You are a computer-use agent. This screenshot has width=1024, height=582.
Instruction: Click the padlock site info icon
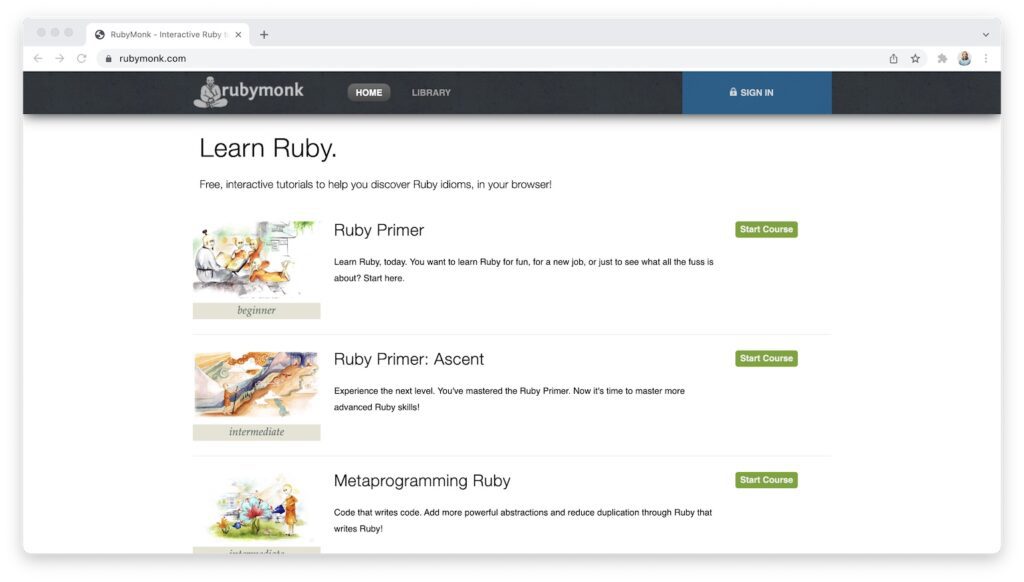click(108, 58)
